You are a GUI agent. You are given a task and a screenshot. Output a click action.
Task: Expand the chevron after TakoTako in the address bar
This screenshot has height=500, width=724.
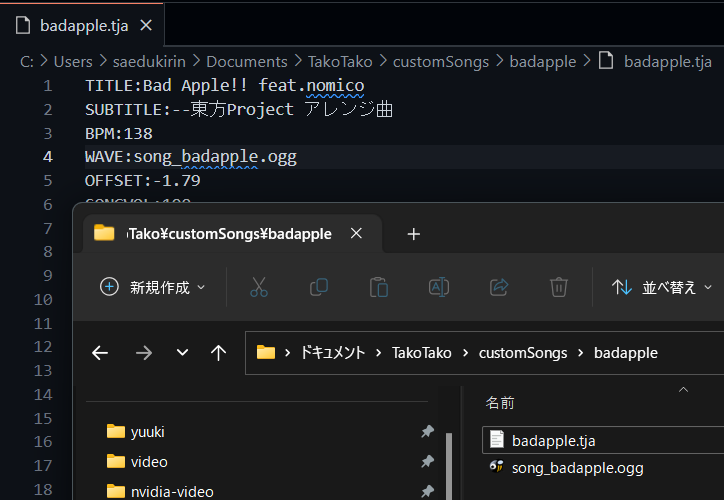pyautogui.click(x=465, y=353)
